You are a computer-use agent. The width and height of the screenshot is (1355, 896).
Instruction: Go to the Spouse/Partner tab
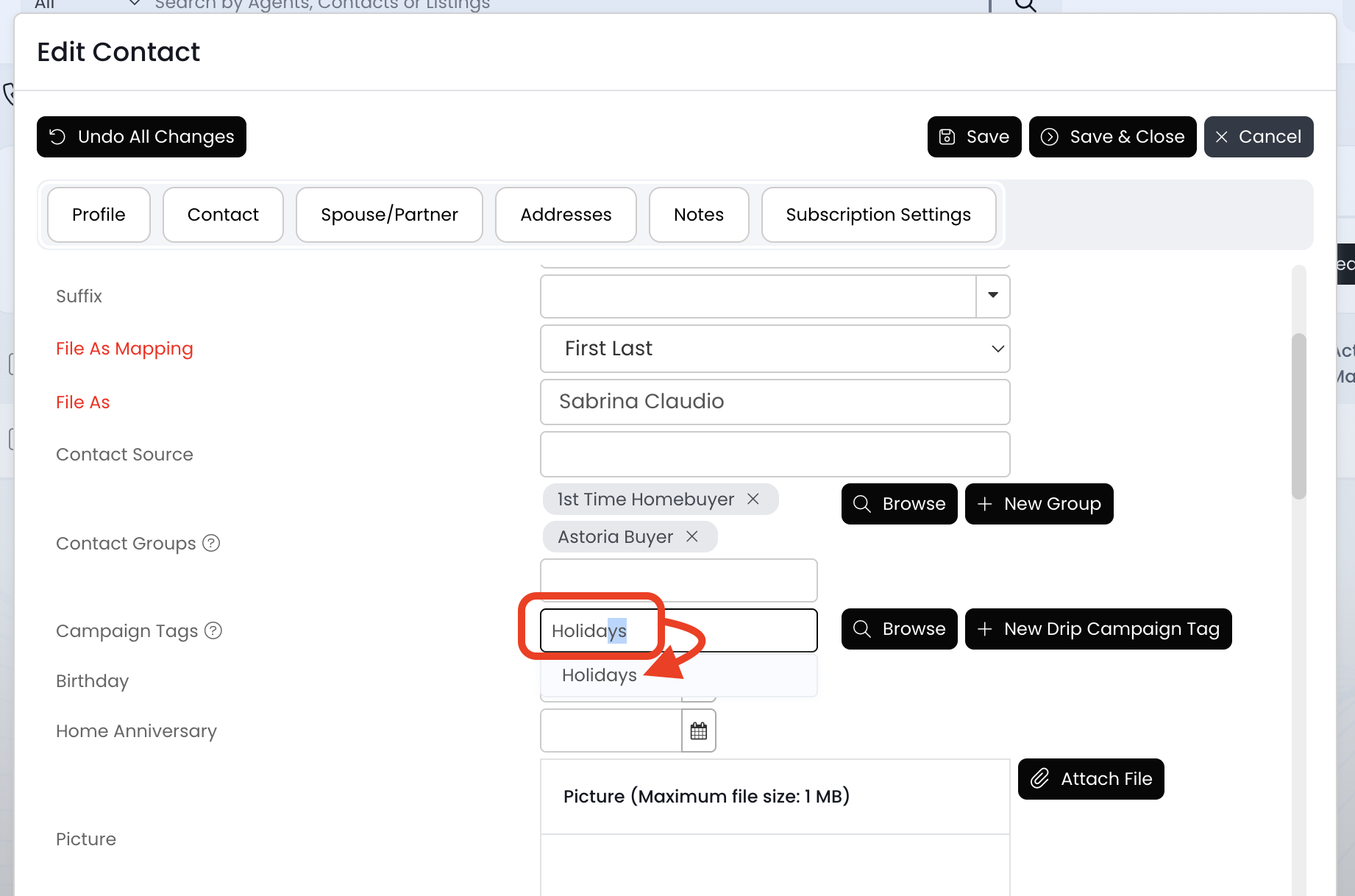(x=389, y=215)
